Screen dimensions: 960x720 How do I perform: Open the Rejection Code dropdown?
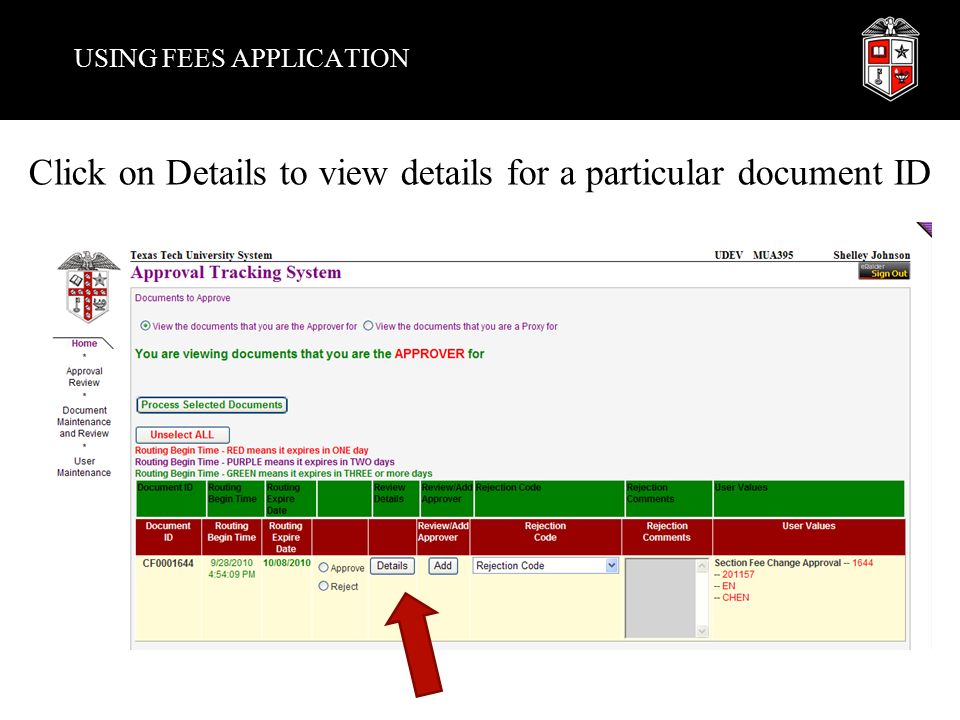click(x=546, y=566)
